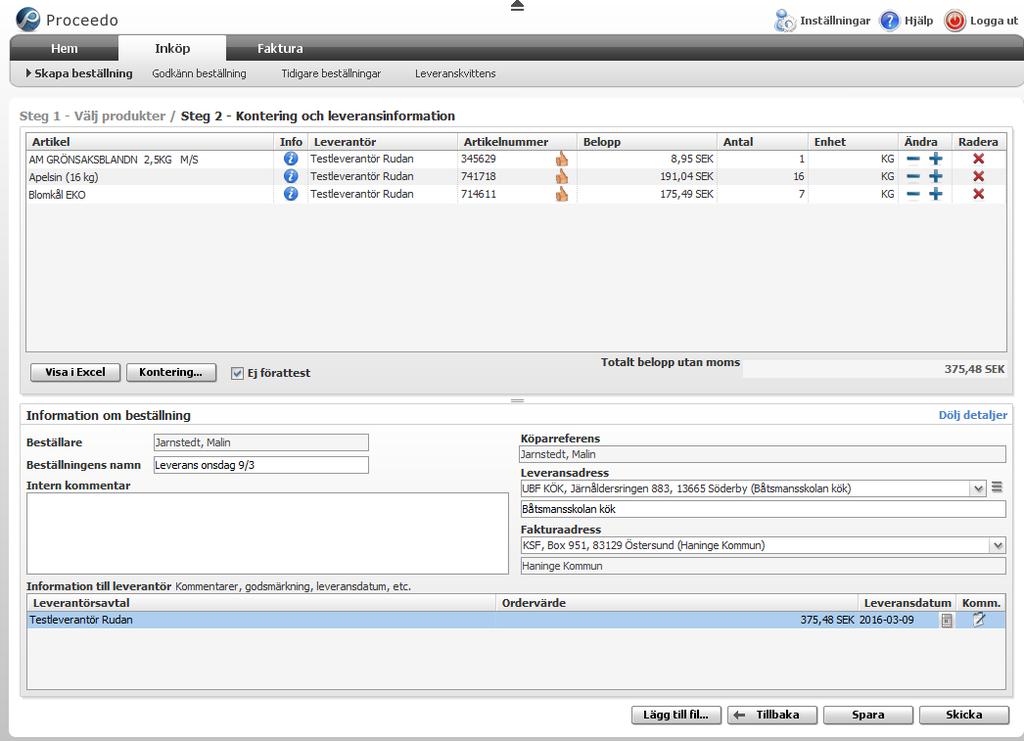This screenshot has width=1024, height=741.
Task: Go back with Tillbaka button
Action: point(772,715)
